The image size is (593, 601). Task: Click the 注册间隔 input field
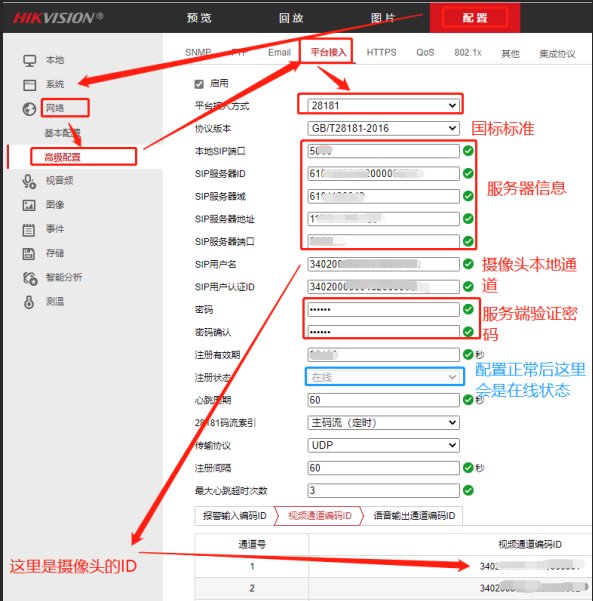point(383,468)
